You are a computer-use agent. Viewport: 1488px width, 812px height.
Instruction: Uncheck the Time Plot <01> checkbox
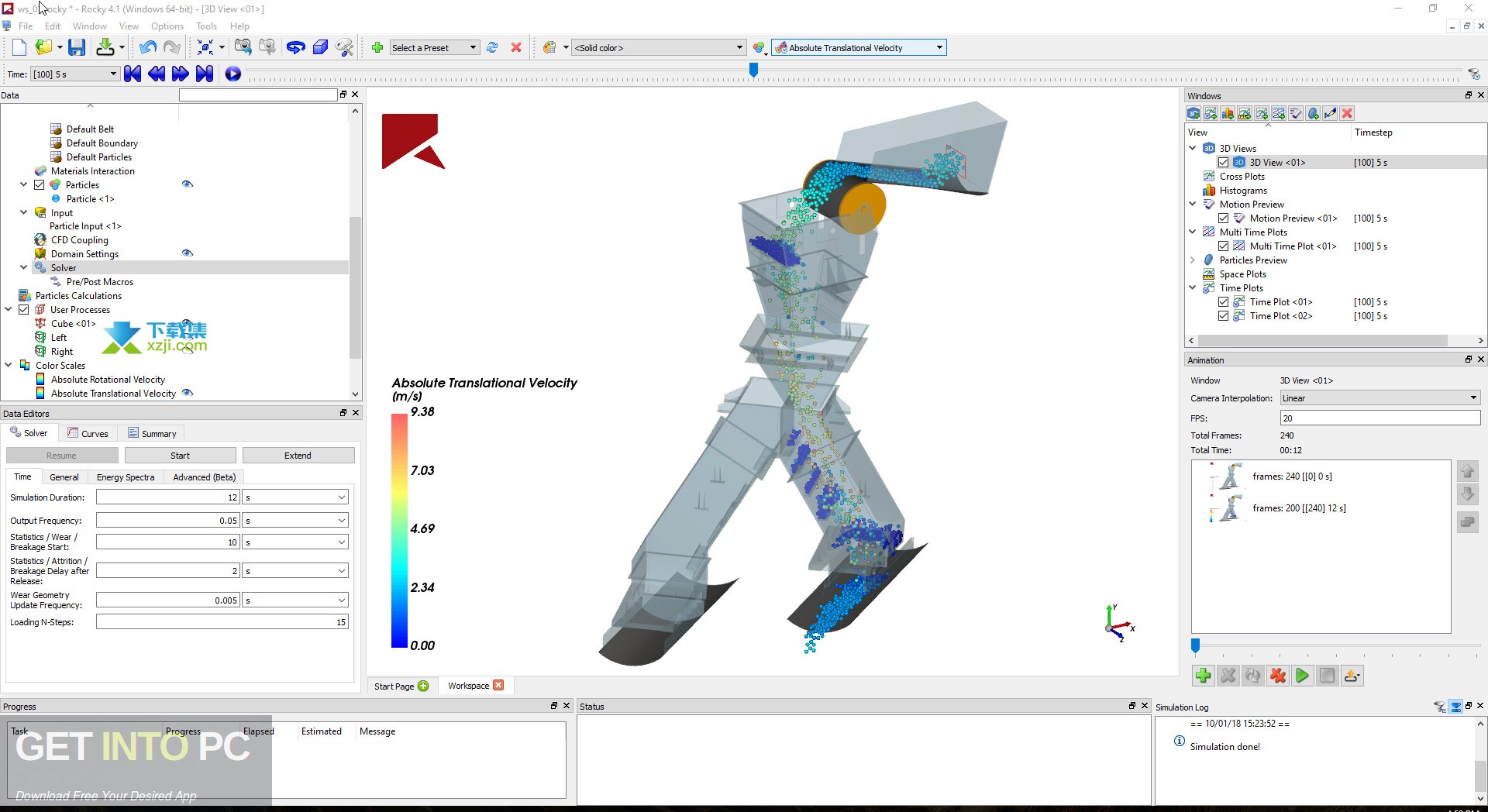[x=1223, y=302]
